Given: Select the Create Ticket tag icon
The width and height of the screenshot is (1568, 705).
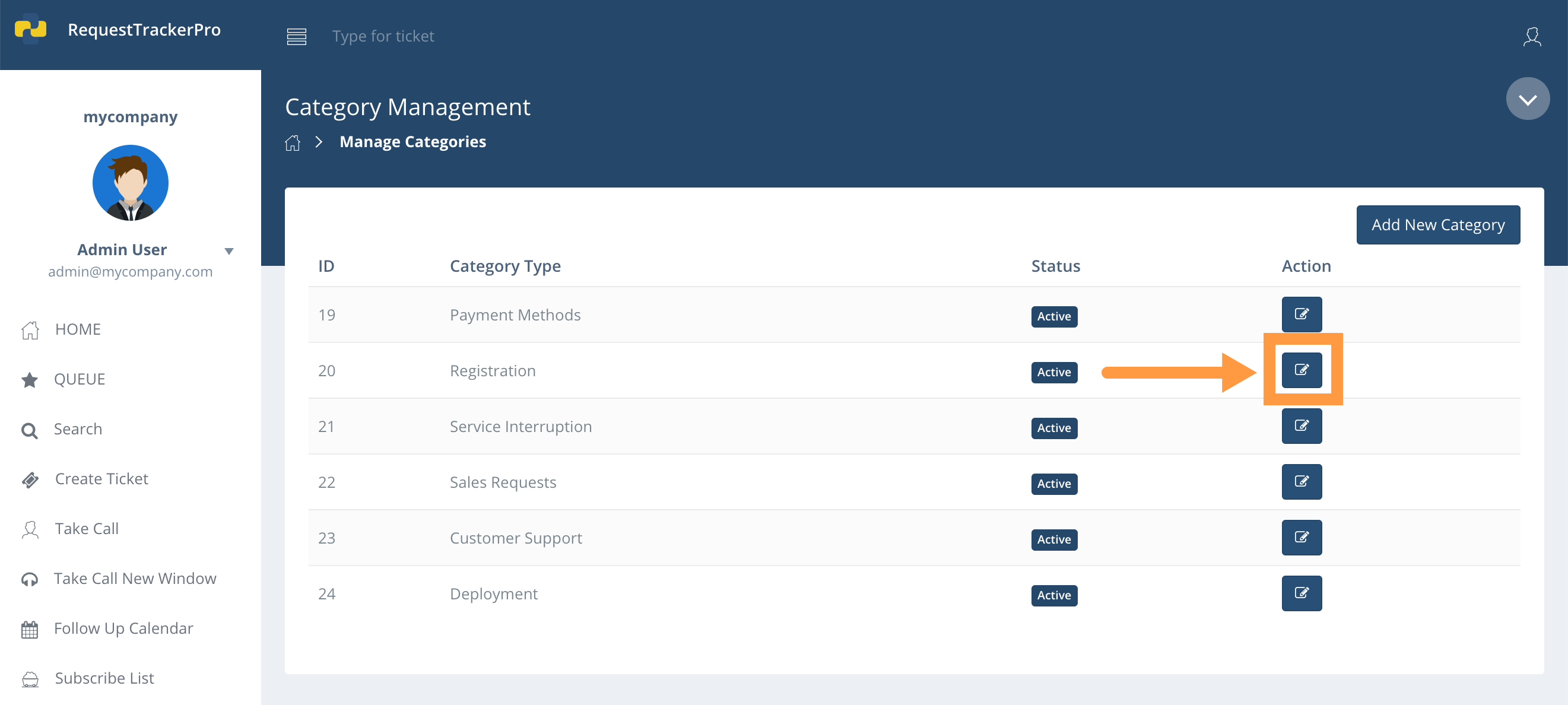Looking at the screenshot, I should click(29, 479).
